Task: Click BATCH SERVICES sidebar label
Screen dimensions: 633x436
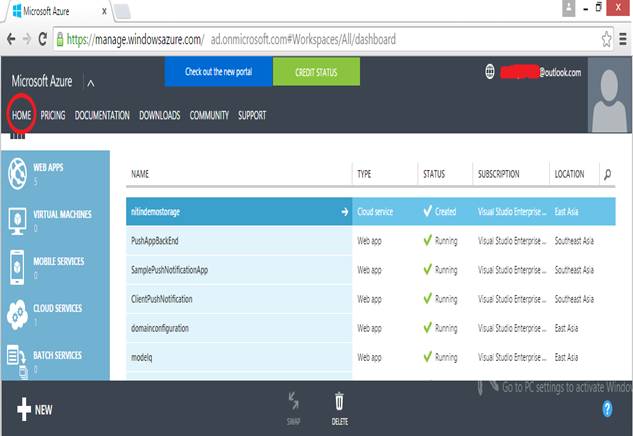Action: pyautogui.click(x=57, y=355)
